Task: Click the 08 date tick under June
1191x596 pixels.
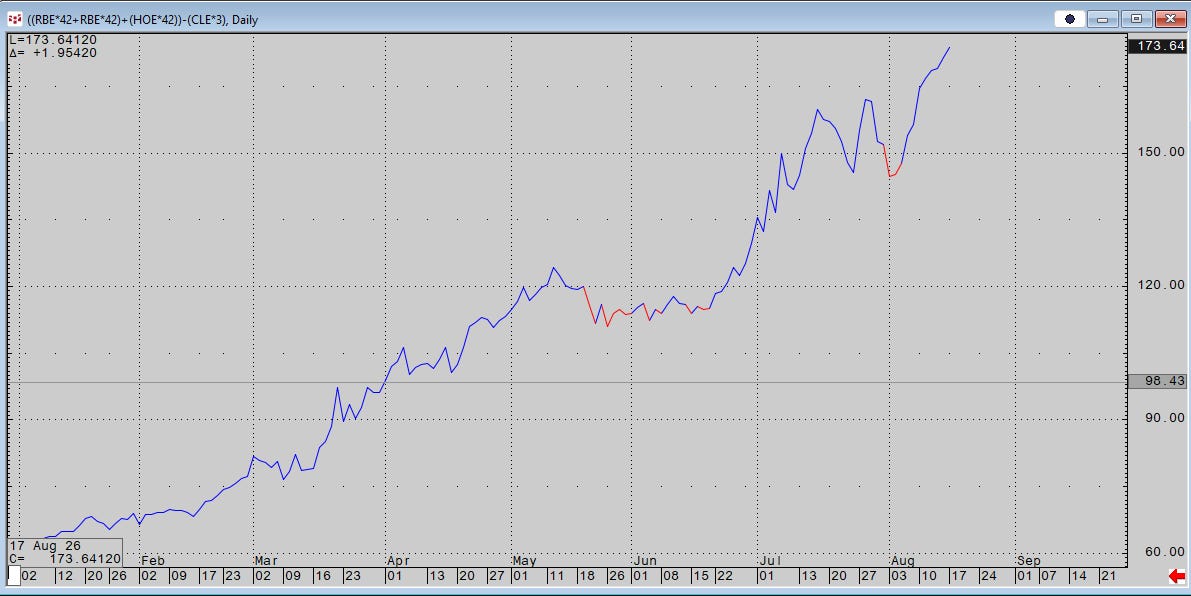Action: click(x=670, y=576)
